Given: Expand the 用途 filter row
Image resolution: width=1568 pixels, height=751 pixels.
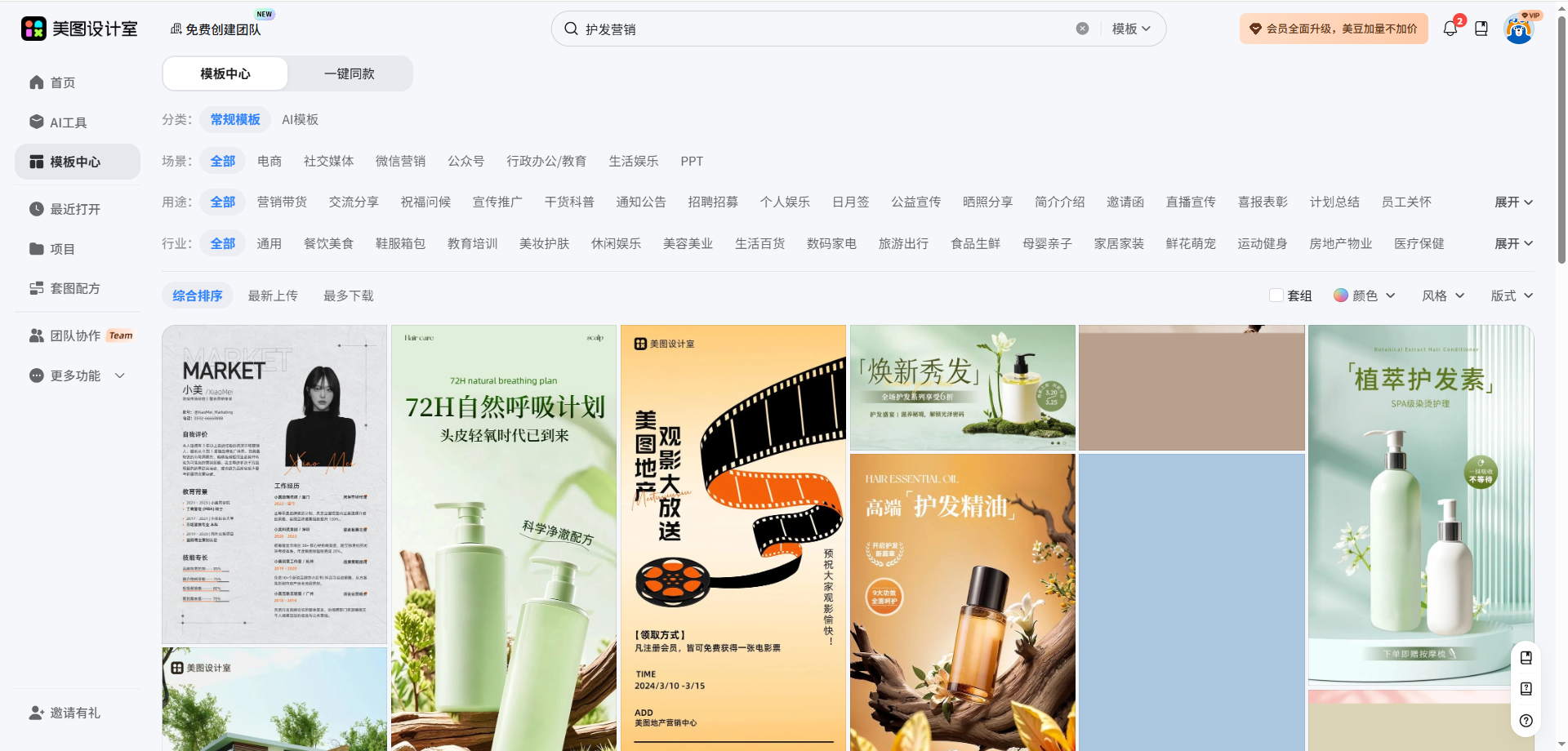Looking at the screenshot, I should coord(1513,202).
